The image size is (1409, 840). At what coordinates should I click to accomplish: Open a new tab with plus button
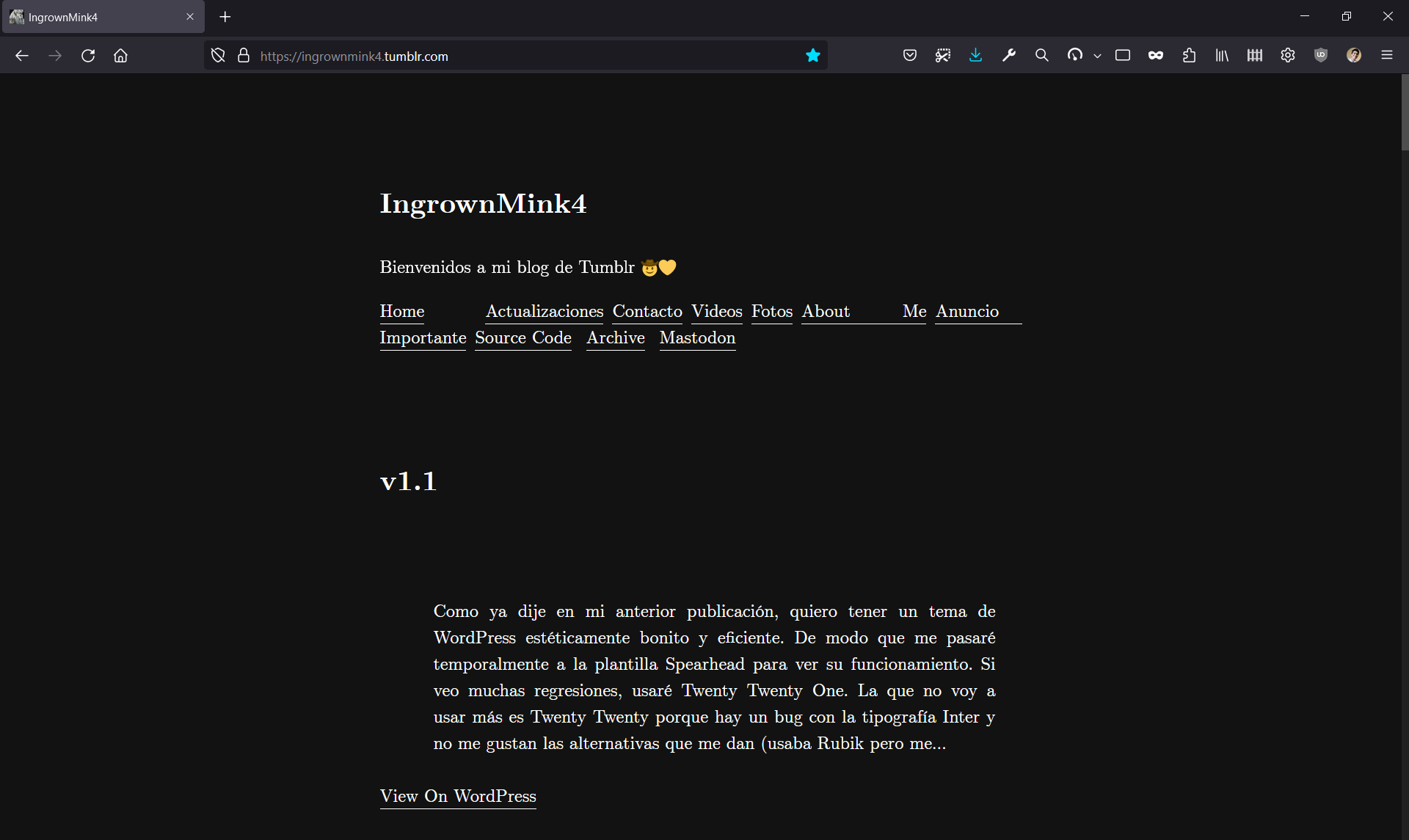click(x=225, y=17)
